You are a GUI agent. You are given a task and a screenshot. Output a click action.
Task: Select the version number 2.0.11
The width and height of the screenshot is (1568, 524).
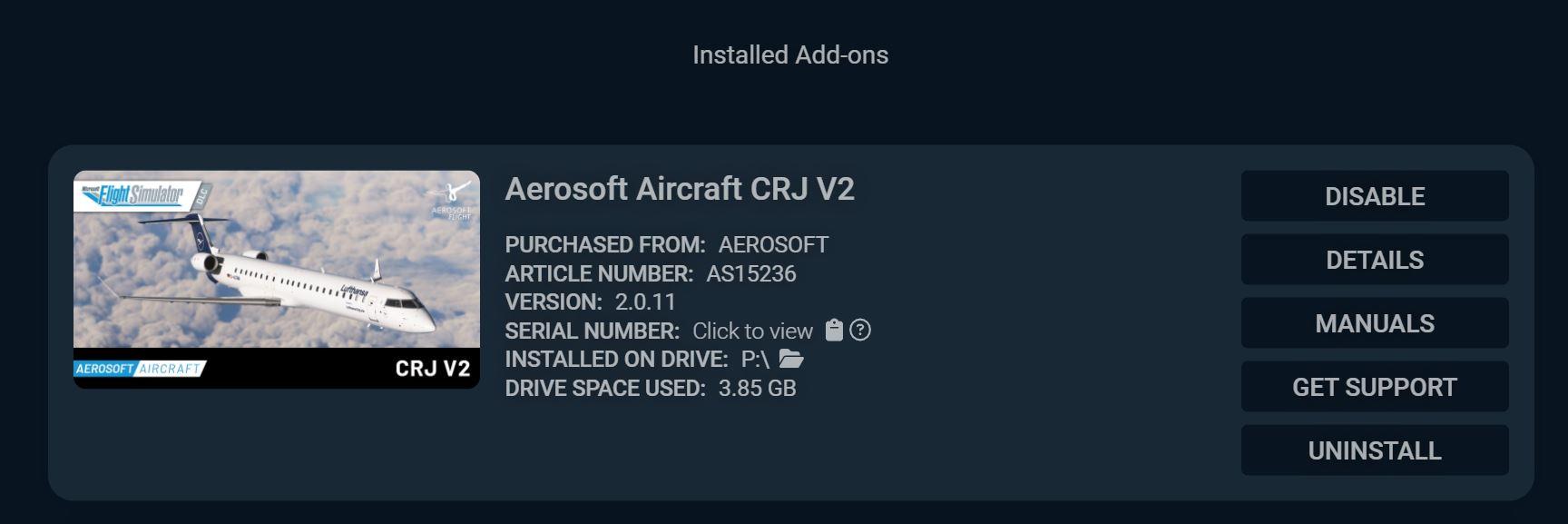click(x=645, y=302)
